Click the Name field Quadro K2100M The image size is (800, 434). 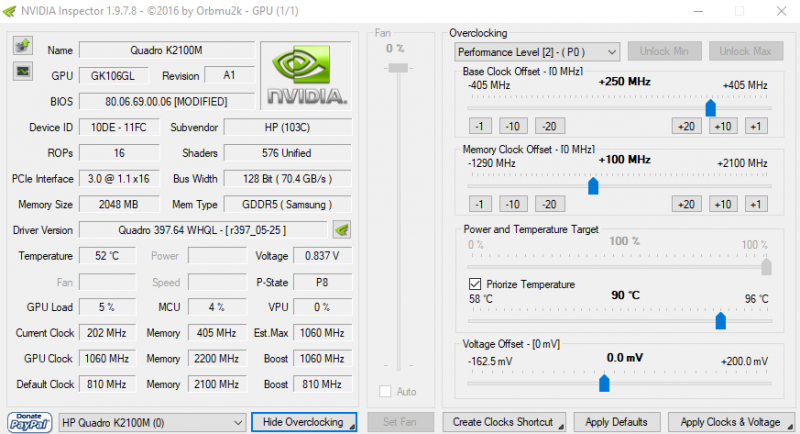coord(167,50)
